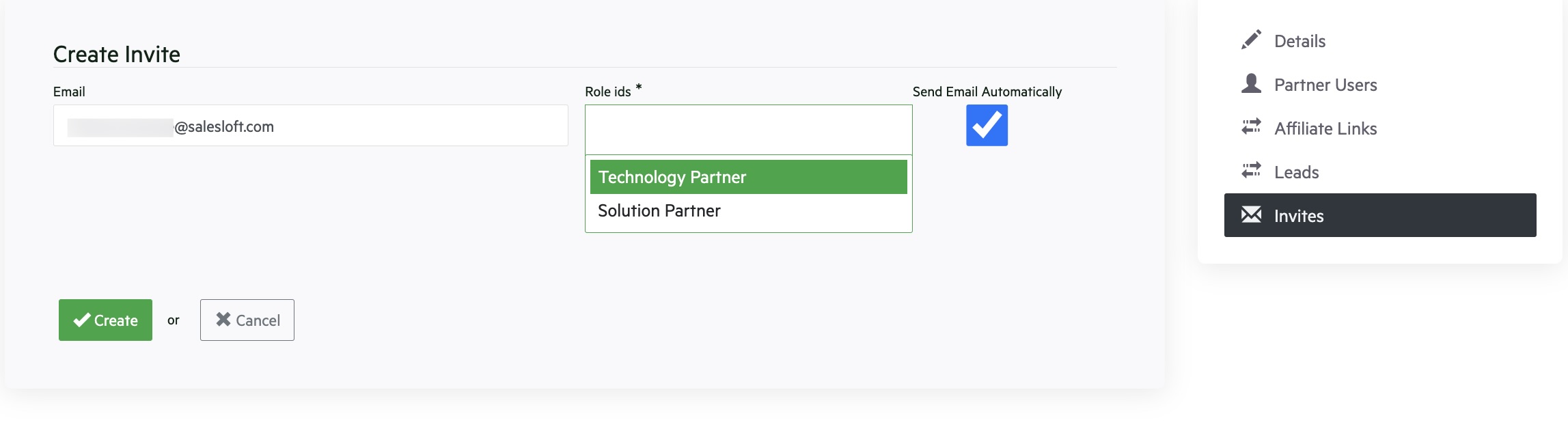Go to the Affiliate Links section
Image resolution: width=1568 pixels, height=444 pixels.
point(1325,128)
